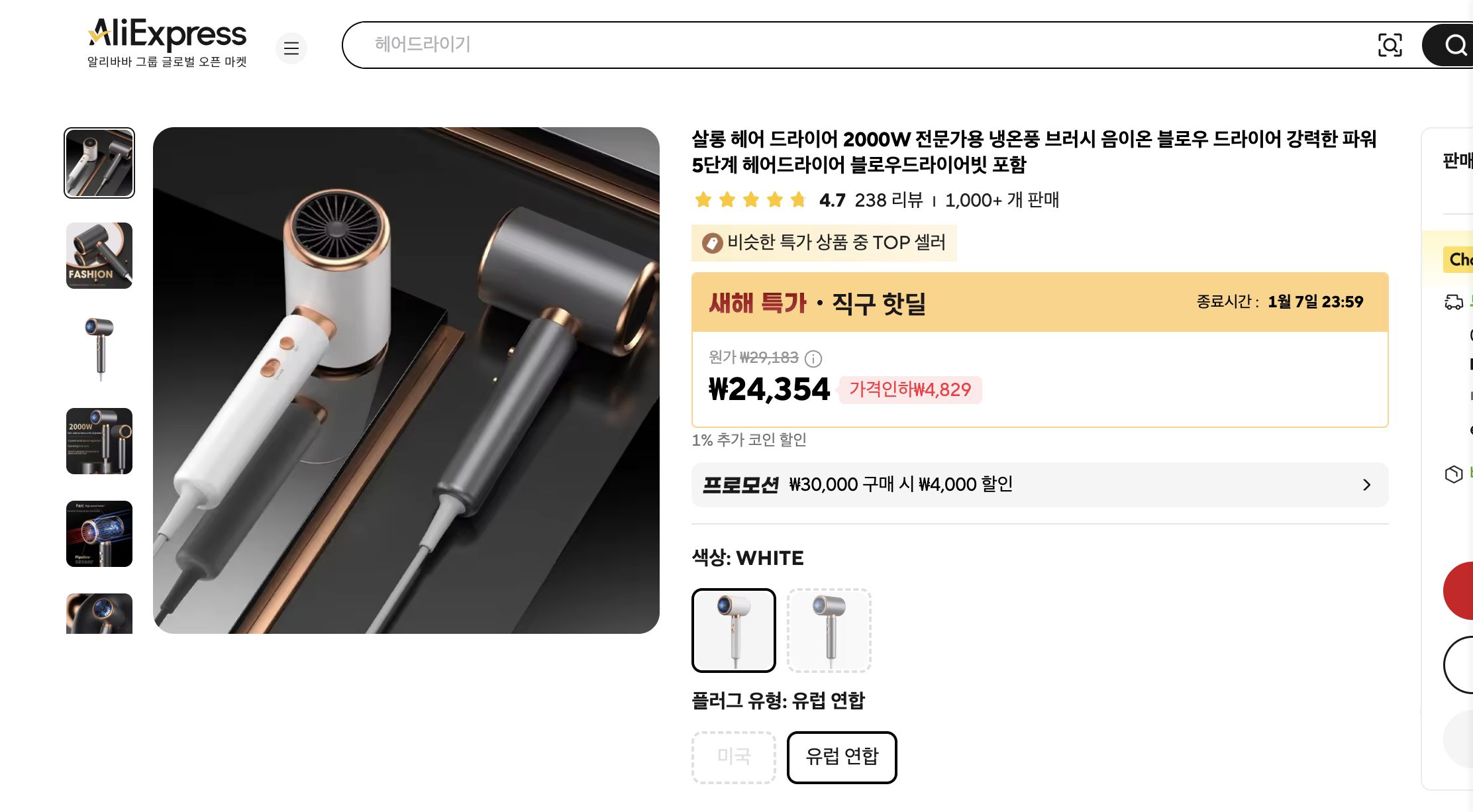Open the 238 리뷰 reviews link
Image resolution: width=1473 pixels, height=812 pixels.
point(889,200)
